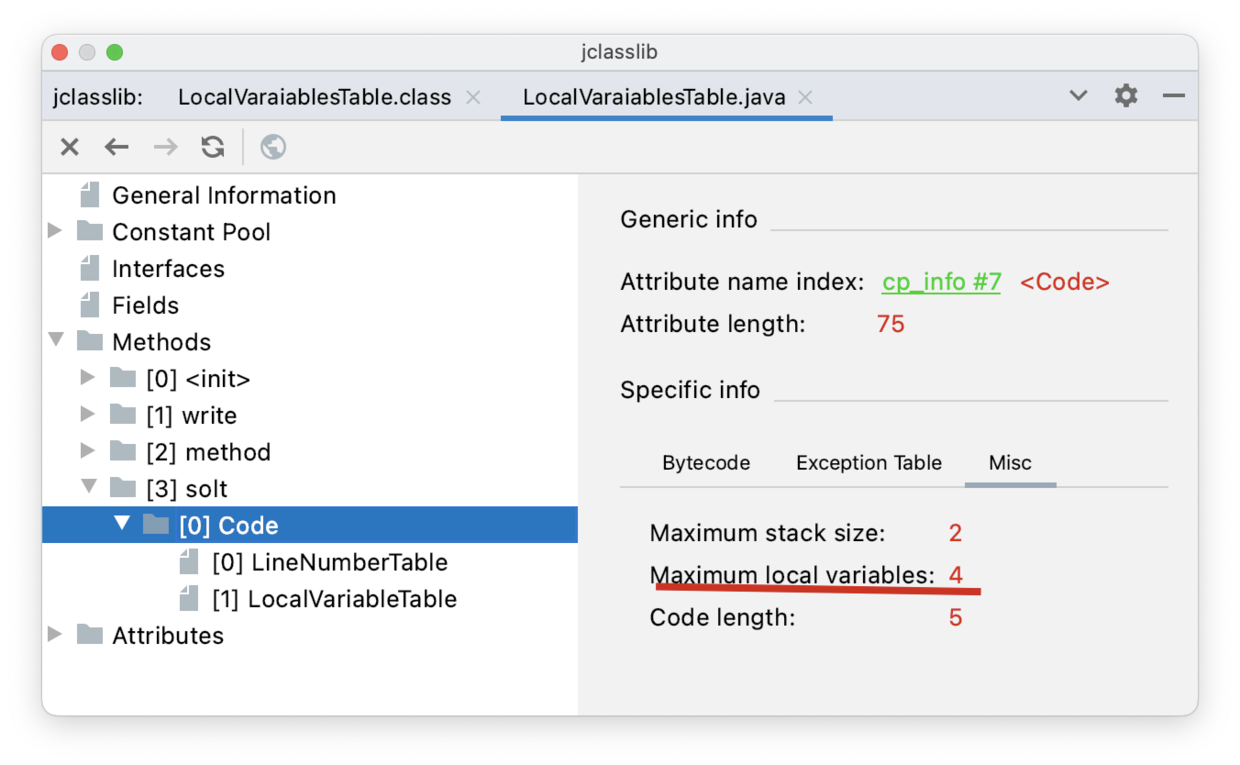Follow the cp_info #7 link
This screenshot has width=1240, height=765.
[x=941, y=282]
